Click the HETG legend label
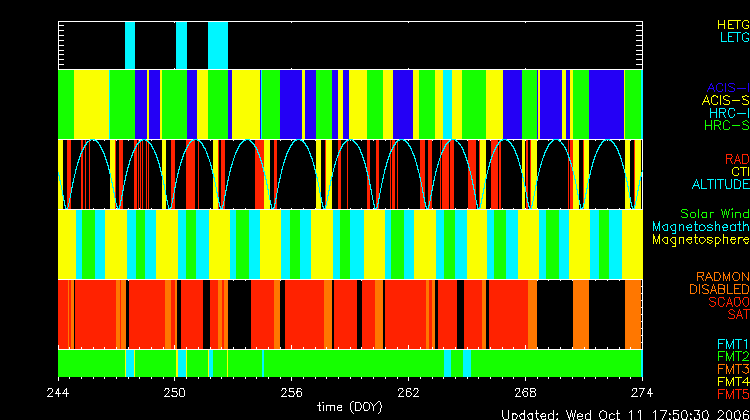This screenshot has width=750, height=420. [732, 23]
